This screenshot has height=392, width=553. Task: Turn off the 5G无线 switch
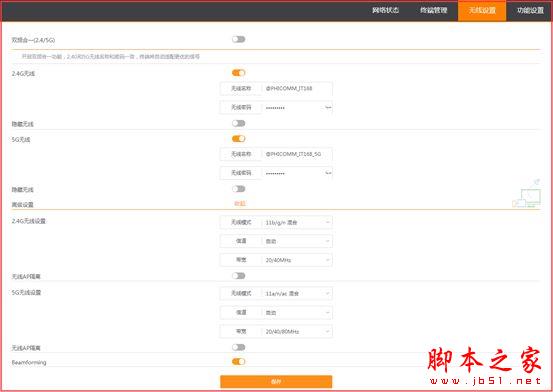click(238, 139)
